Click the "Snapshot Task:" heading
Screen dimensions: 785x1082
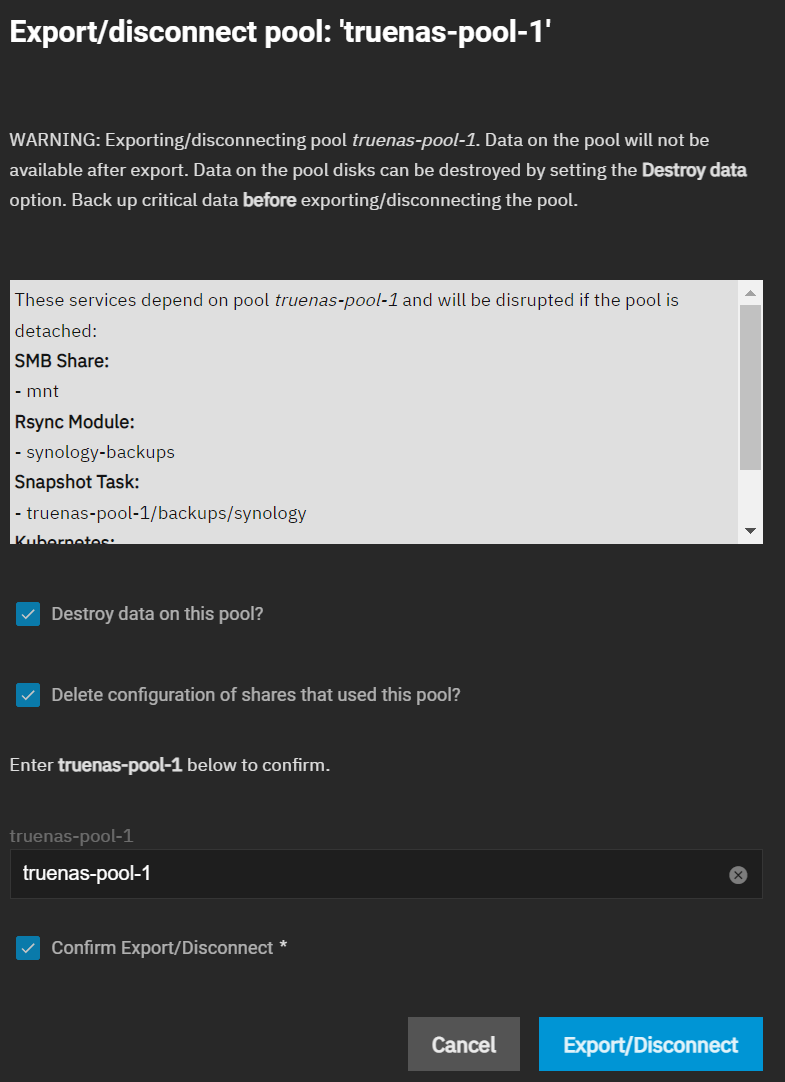click(77, 483)
